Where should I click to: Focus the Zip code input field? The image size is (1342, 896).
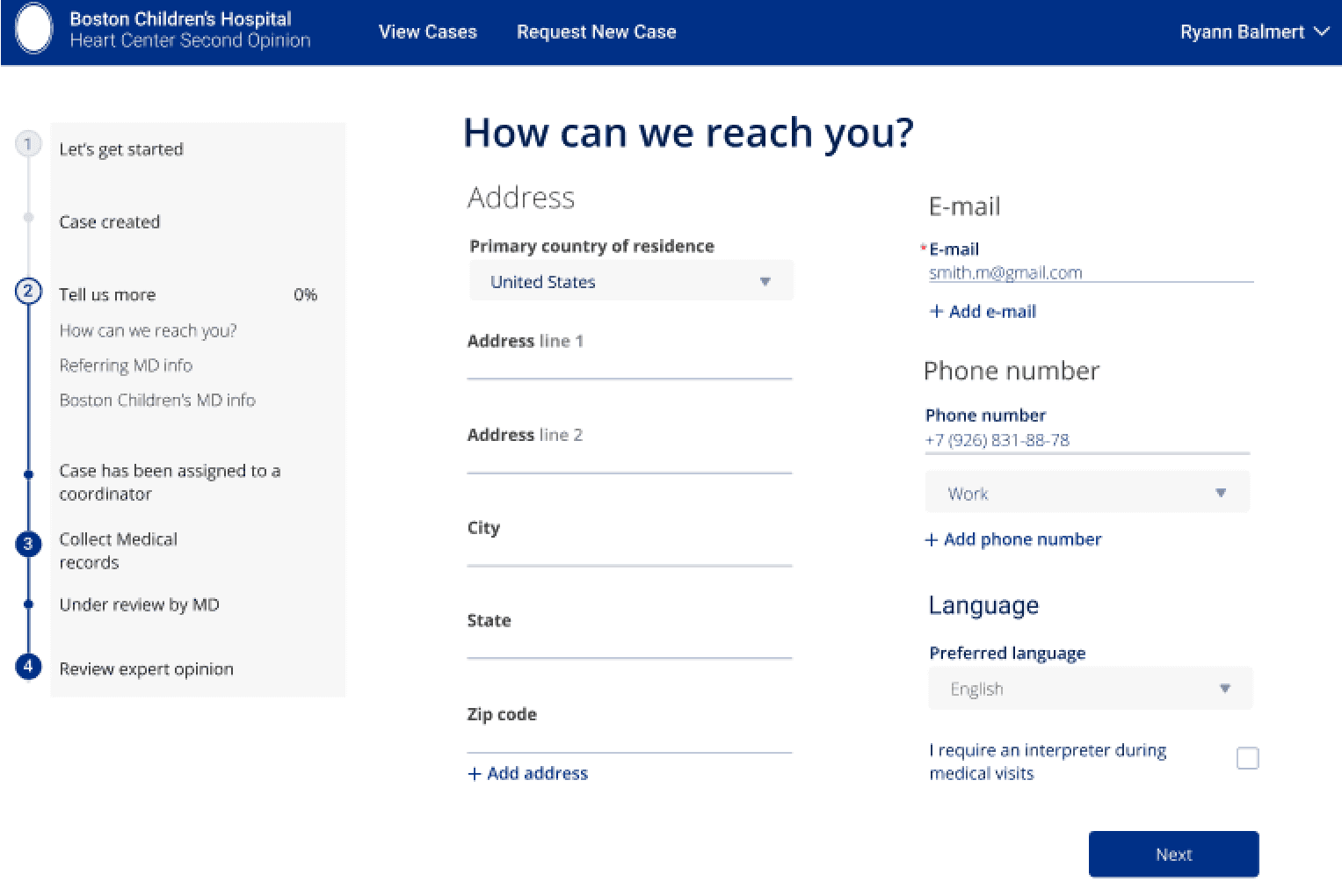point(629,739)
